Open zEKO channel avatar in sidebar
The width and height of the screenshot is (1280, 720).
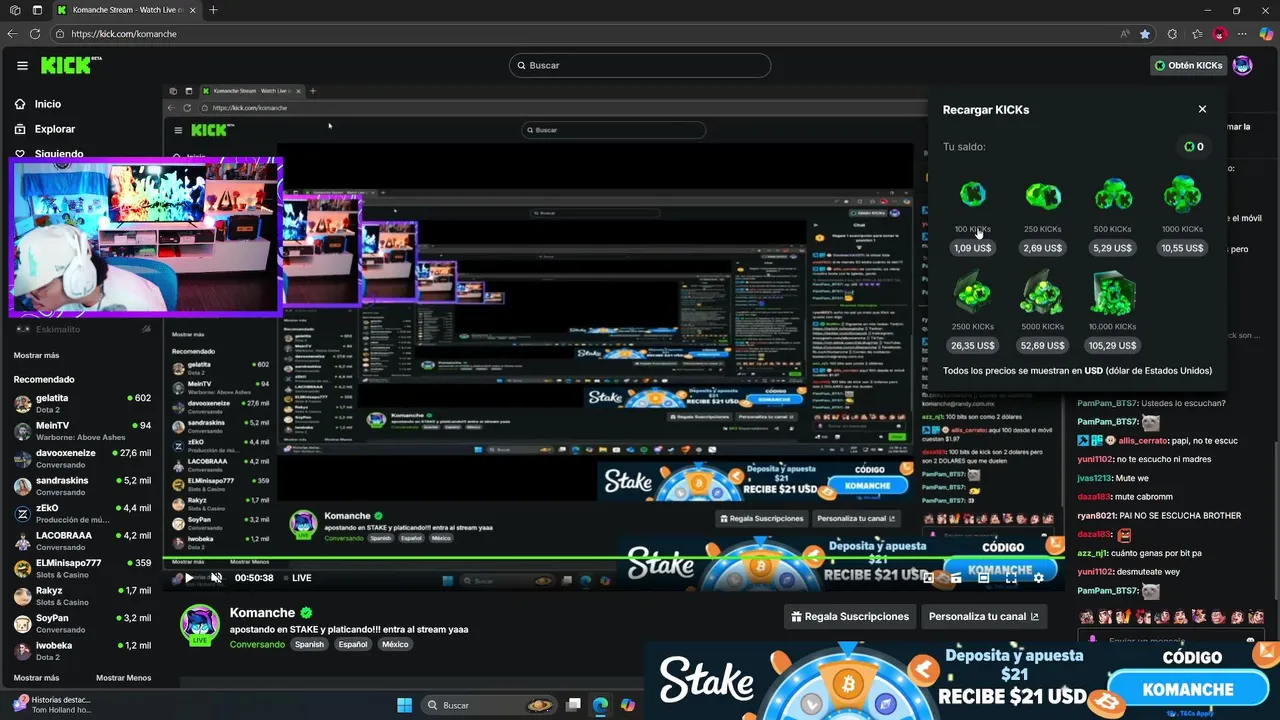pyautogui.click(x=22, y=513)
